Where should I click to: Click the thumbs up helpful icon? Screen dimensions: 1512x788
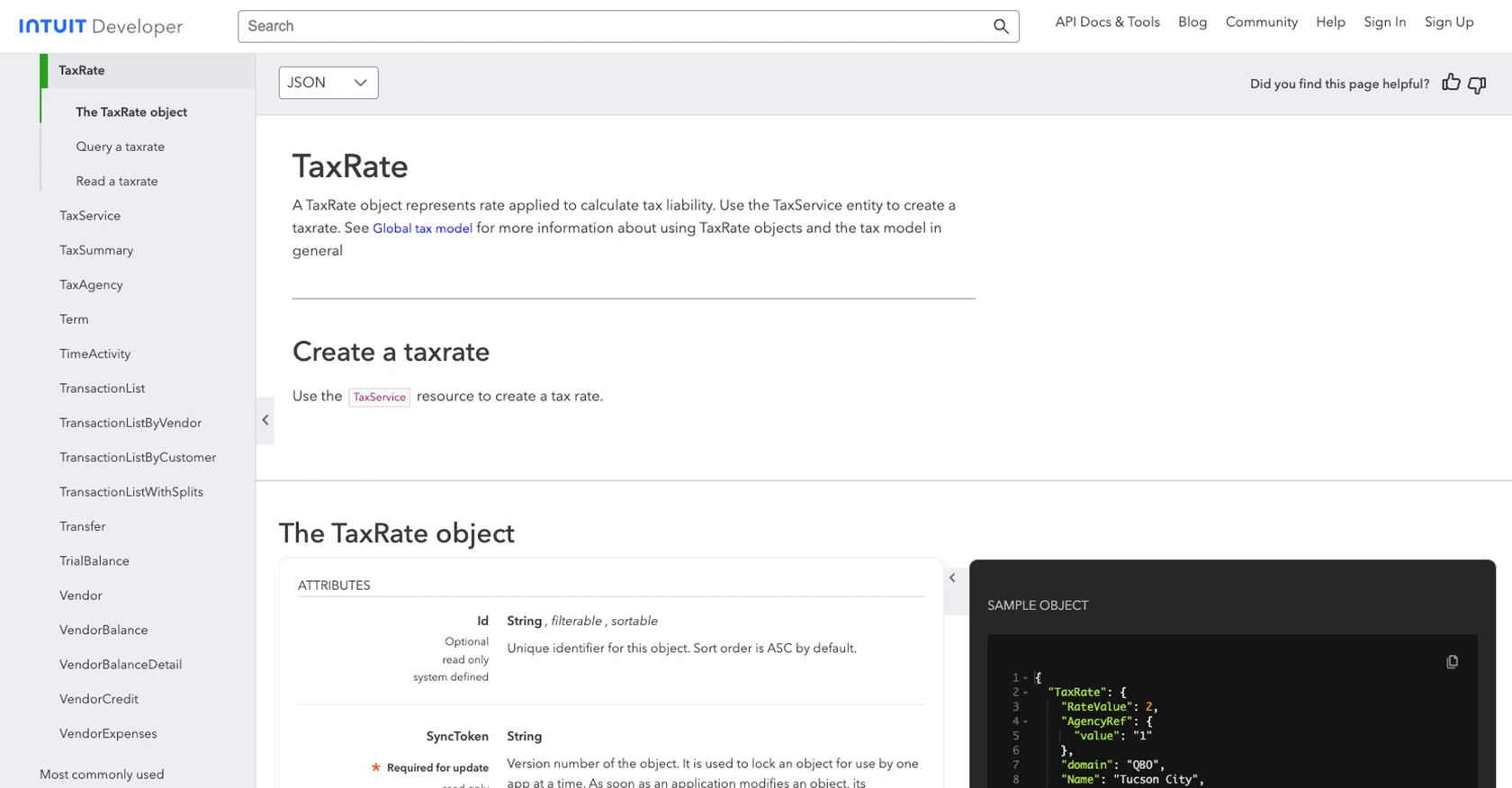coord(1451,83)
